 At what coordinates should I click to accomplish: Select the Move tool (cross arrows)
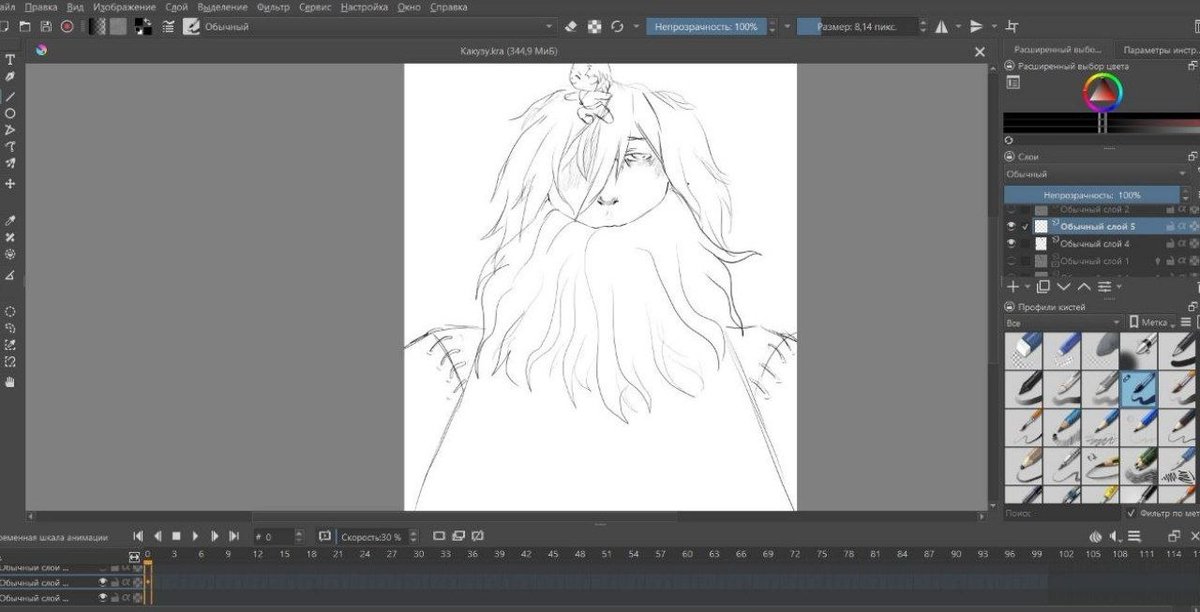click(10, 184)
